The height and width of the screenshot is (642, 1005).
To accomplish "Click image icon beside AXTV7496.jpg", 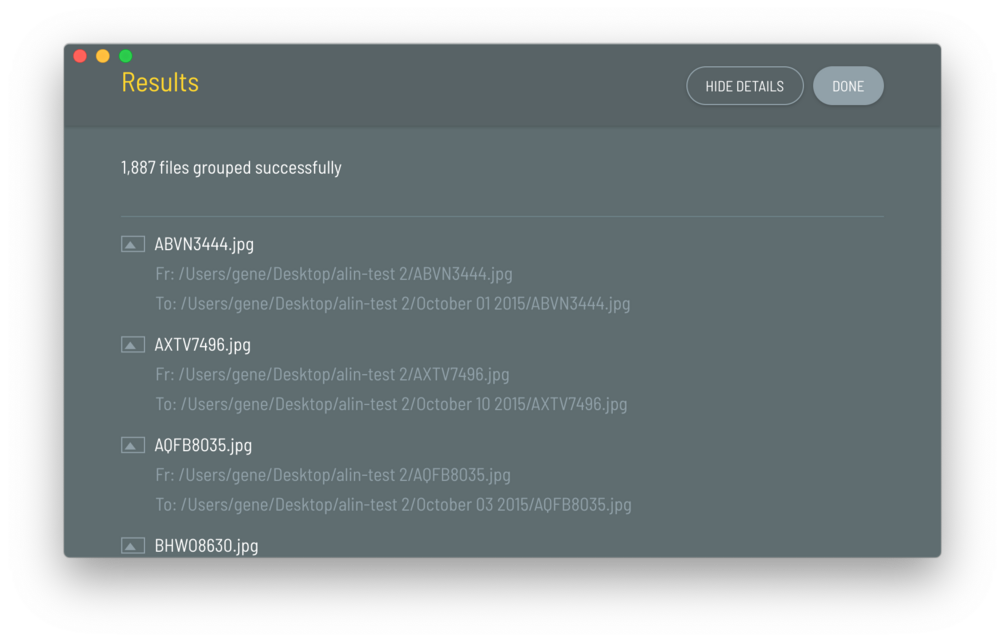I will point(133,344).
